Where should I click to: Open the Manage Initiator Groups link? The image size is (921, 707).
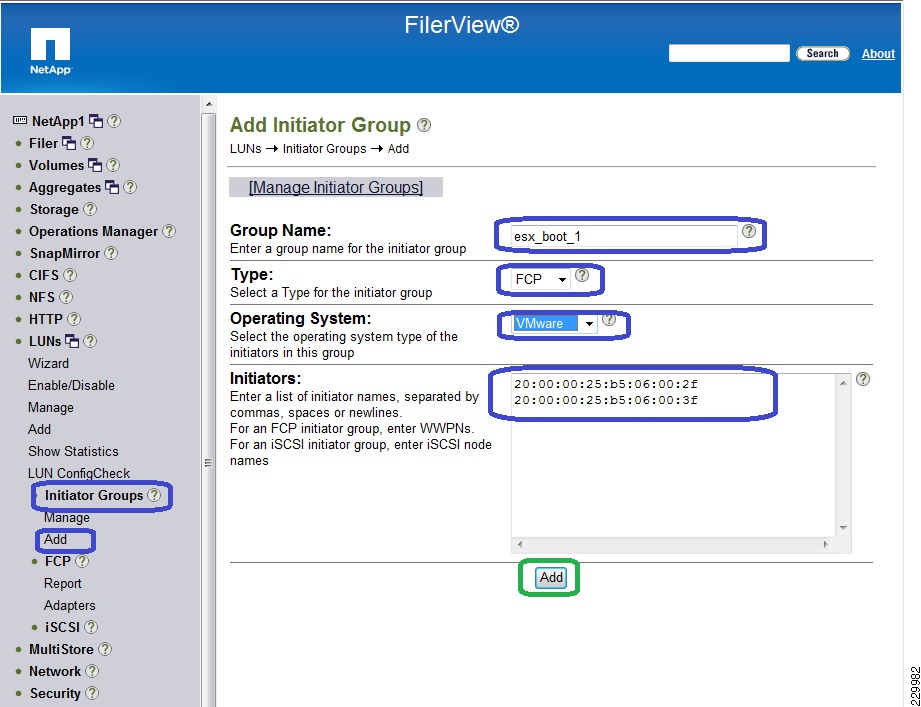[336, 187]
